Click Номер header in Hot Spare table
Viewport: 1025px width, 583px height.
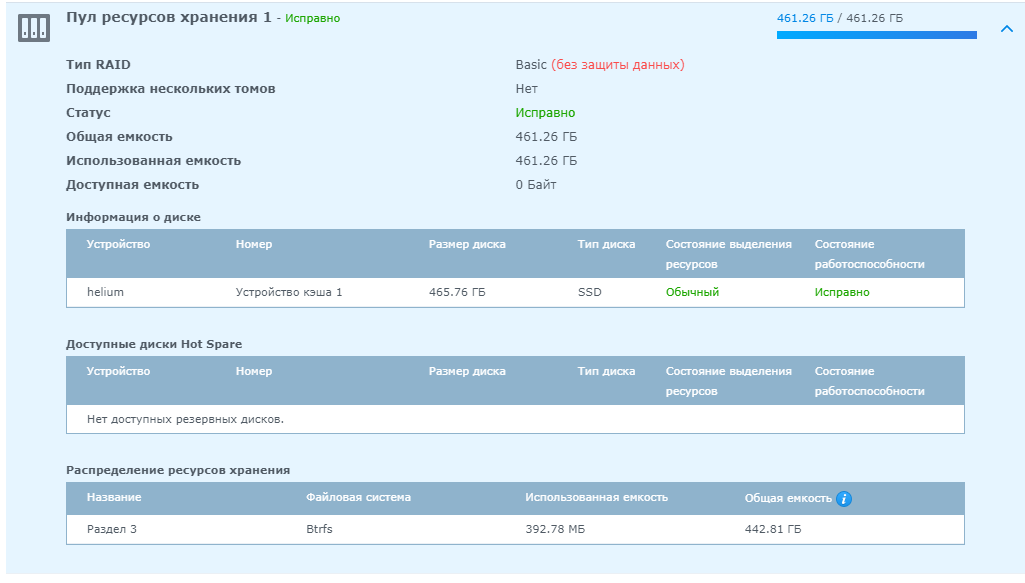tap(254, 371)
